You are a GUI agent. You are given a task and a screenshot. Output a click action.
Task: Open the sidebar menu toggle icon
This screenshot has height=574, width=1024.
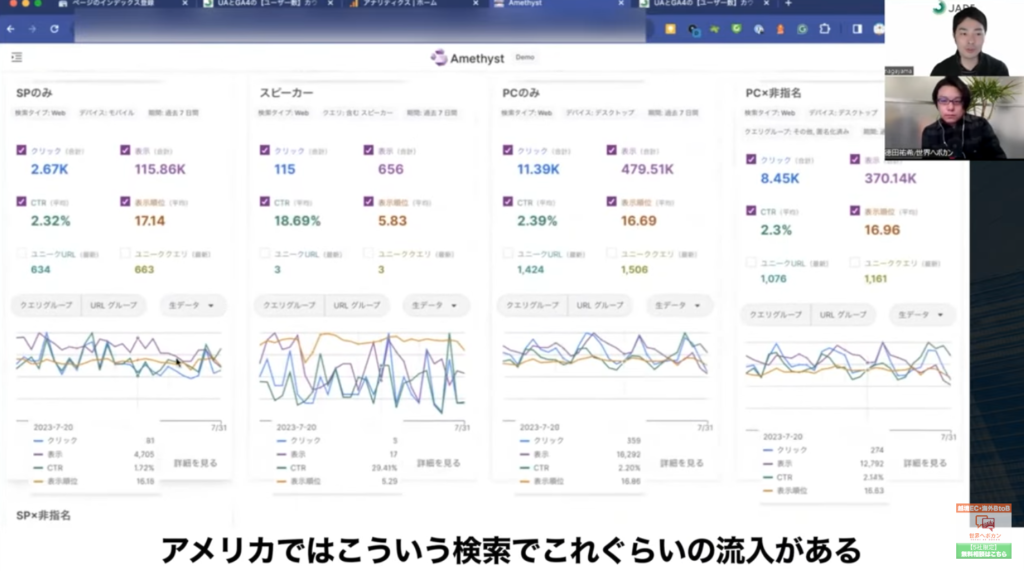(17, 57)
